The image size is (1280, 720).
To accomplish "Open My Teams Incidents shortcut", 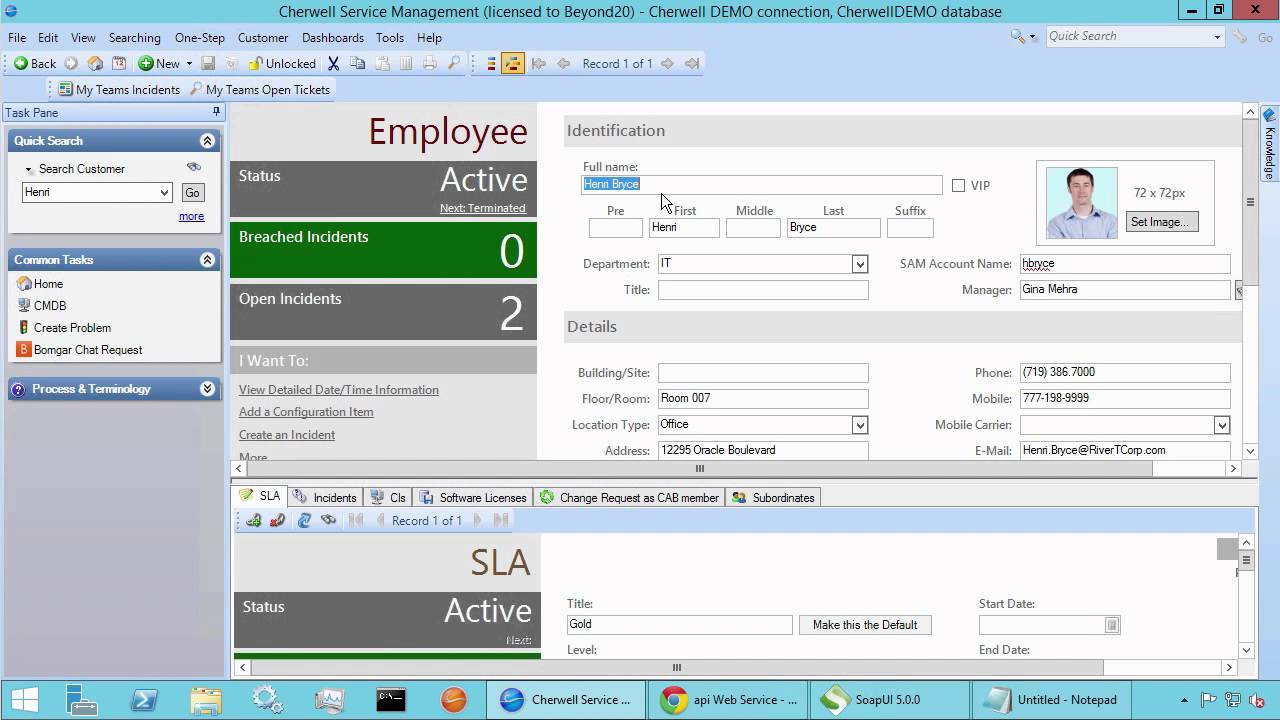I will (119, 89).
